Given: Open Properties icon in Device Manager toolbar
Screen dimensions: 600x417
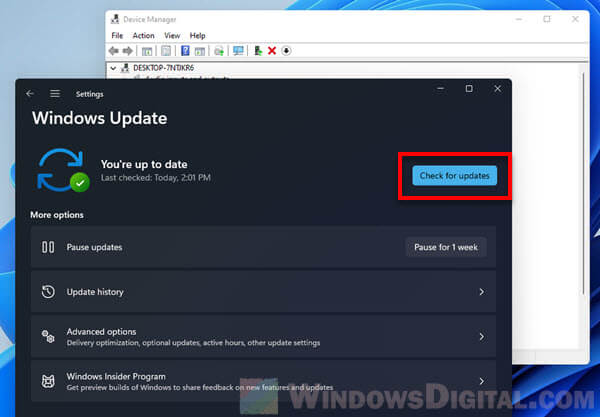Looking at the screenshot, I should click(x=166, y=50).
